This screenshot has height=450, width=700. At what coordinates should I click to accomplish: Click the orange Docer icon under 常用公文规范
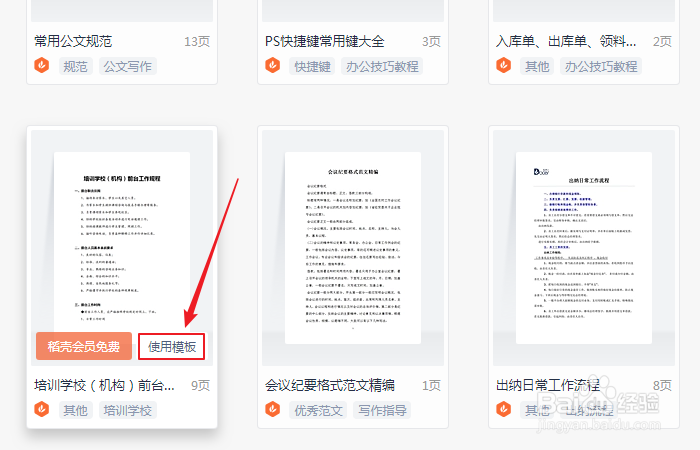tap(42, 66)
